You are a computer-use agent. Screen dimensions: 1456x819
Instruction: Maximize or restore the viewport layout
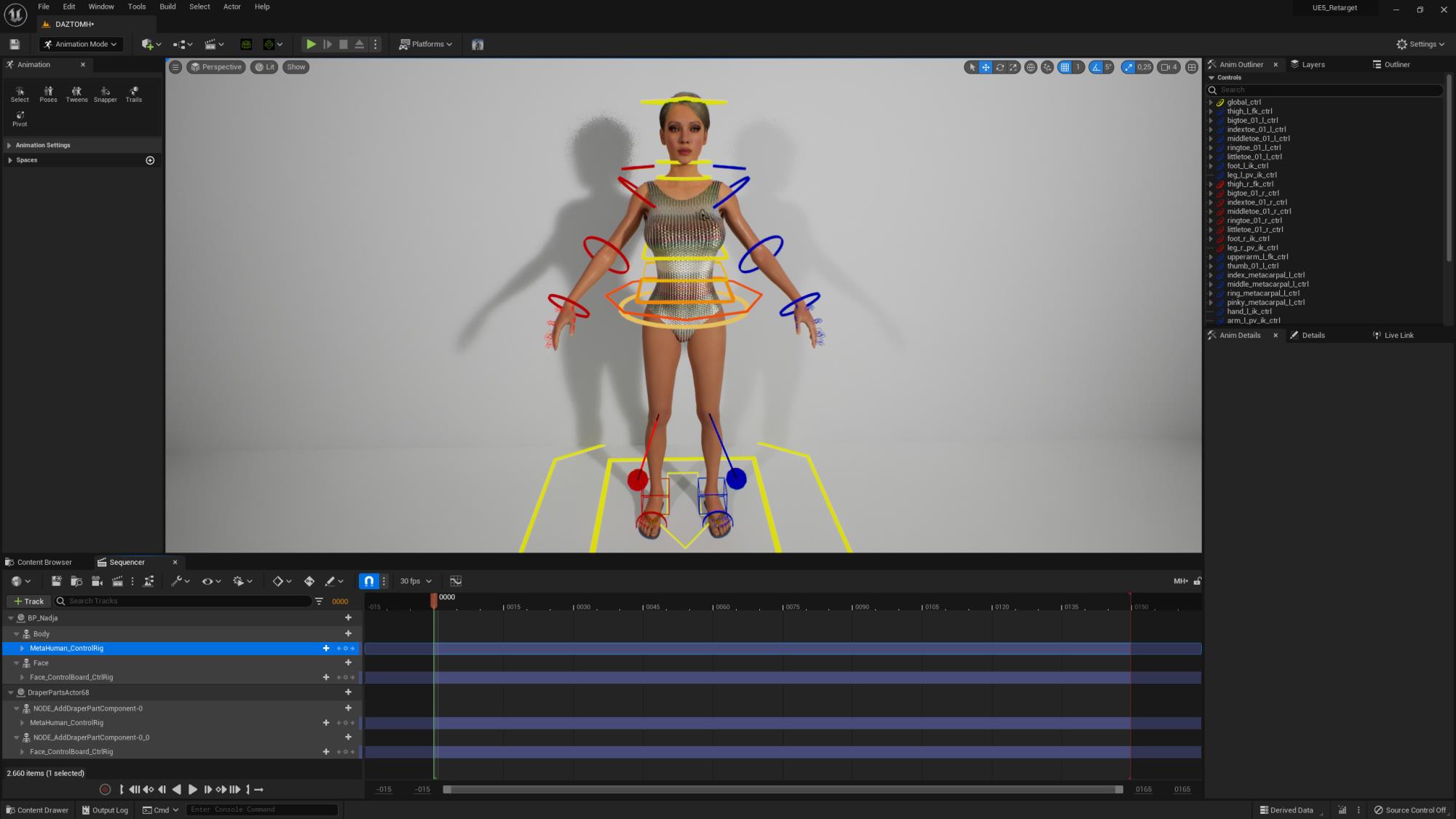click(1192, 67)
